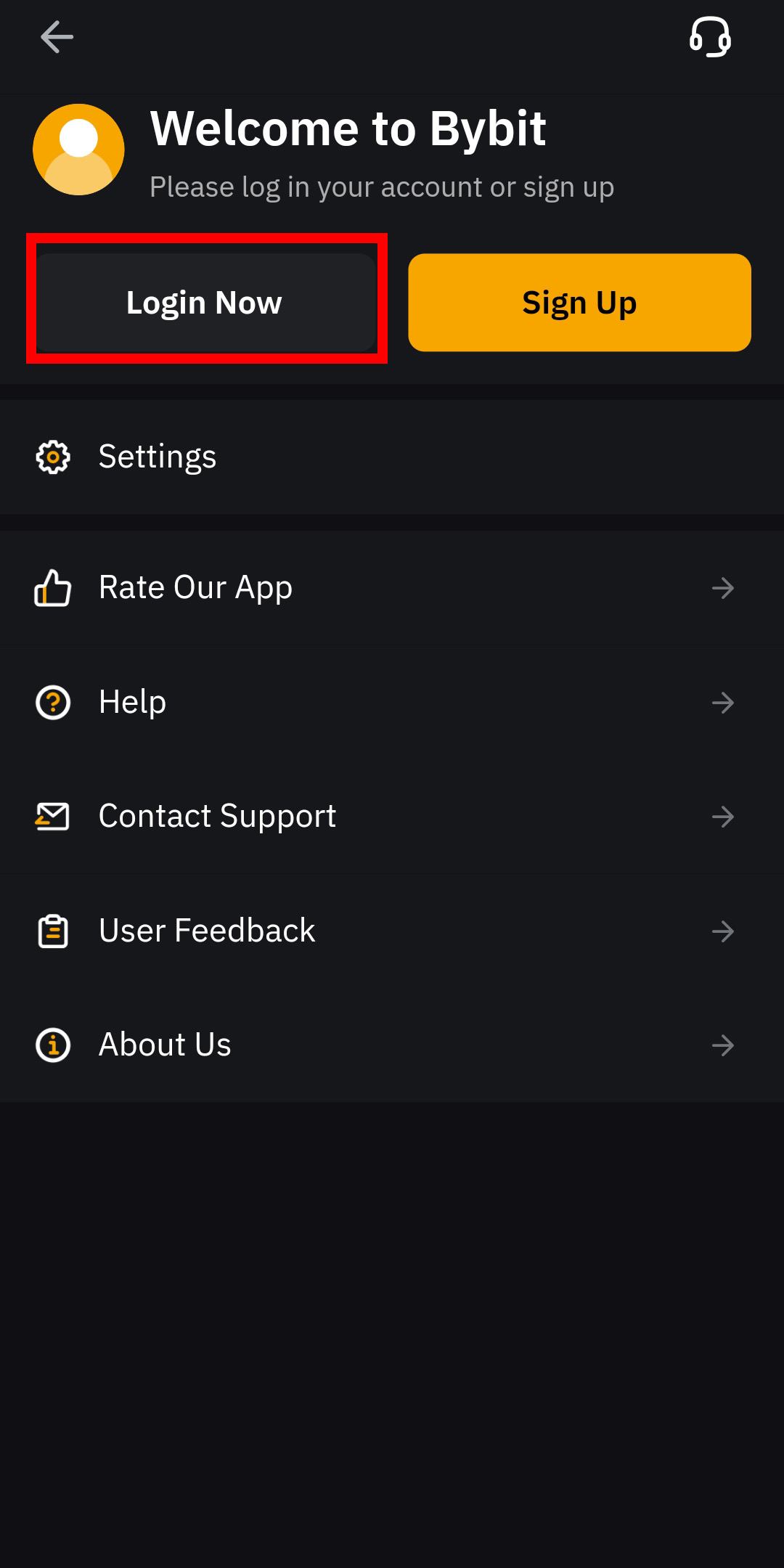784x1568 pixels.
Task: Click the User Feedback clipboard icon
Action: 53,931
